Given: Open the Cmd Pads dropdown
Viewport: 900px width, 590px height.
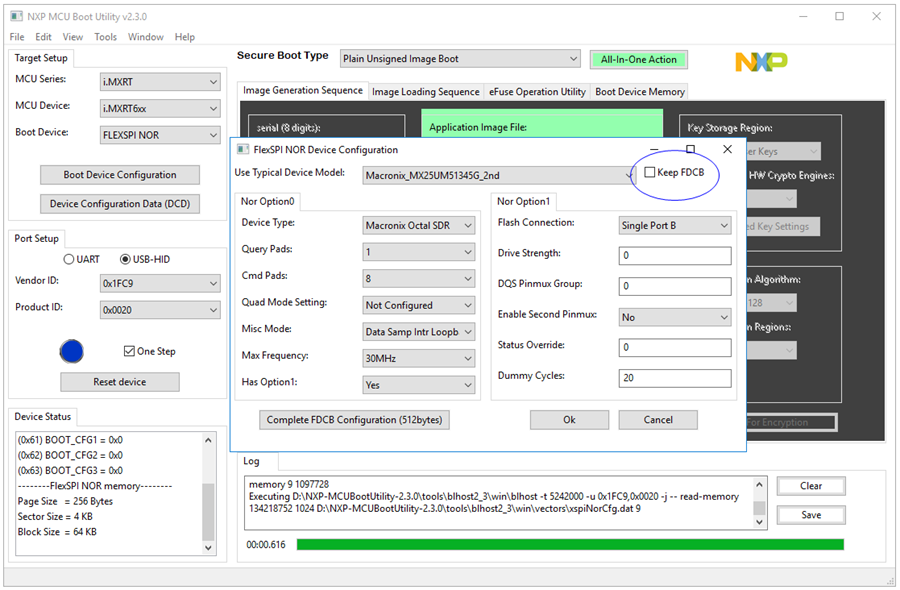Looking at the screenshot, I should point(418,278).
